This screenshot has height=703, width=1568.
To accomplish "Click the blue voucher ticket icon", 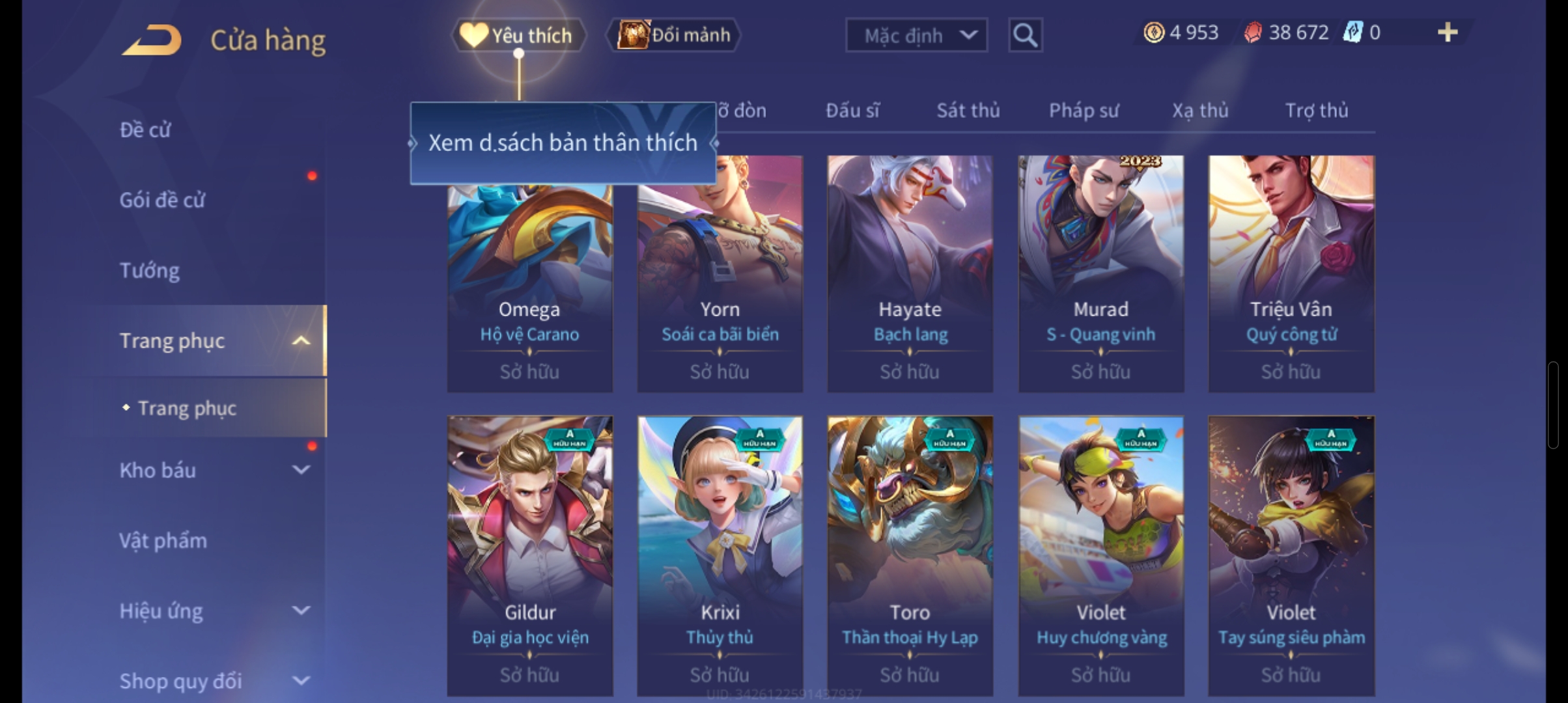I will point(1352,32).
